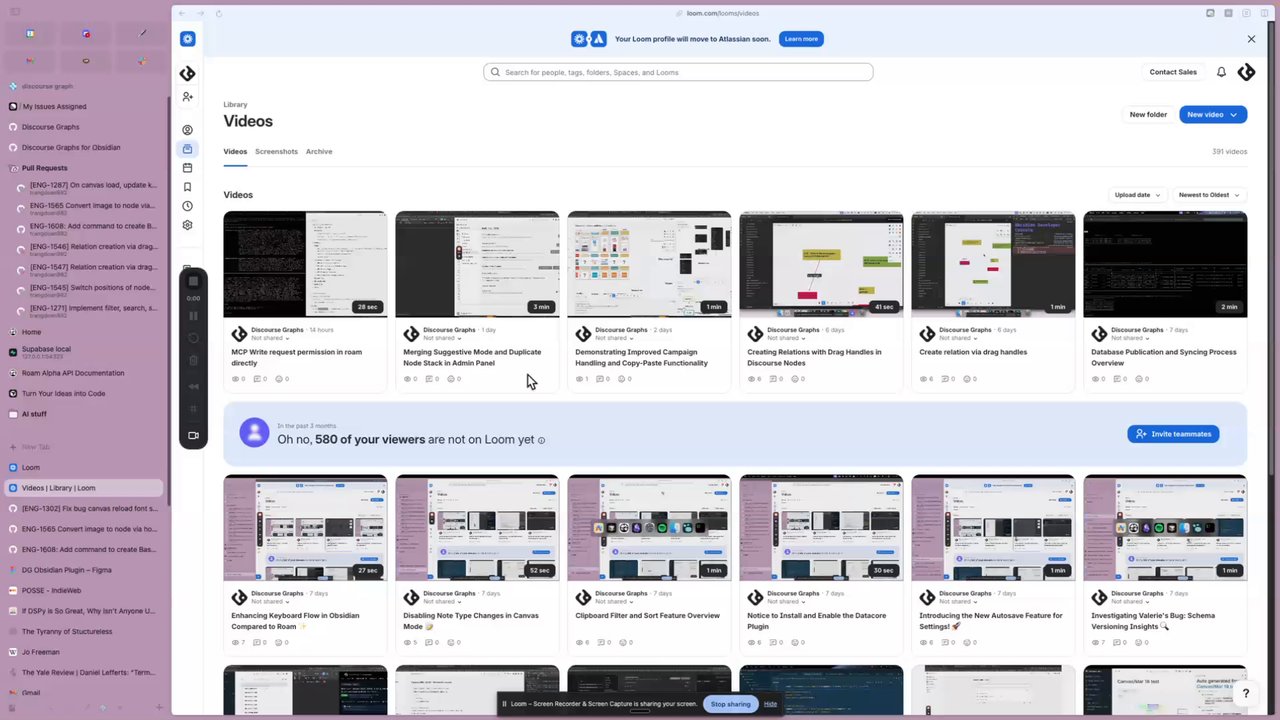Click the invite people icon in sidebar
Screen dimensions: 1280x720
(187, 97)
